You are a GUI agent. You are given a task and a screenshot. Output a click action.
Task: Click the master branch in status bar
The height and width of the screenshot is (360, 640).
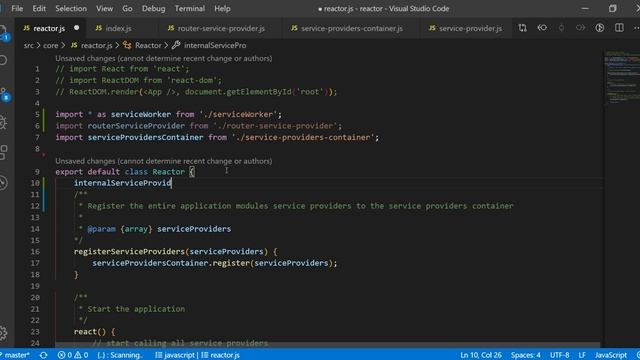[16, 355]
